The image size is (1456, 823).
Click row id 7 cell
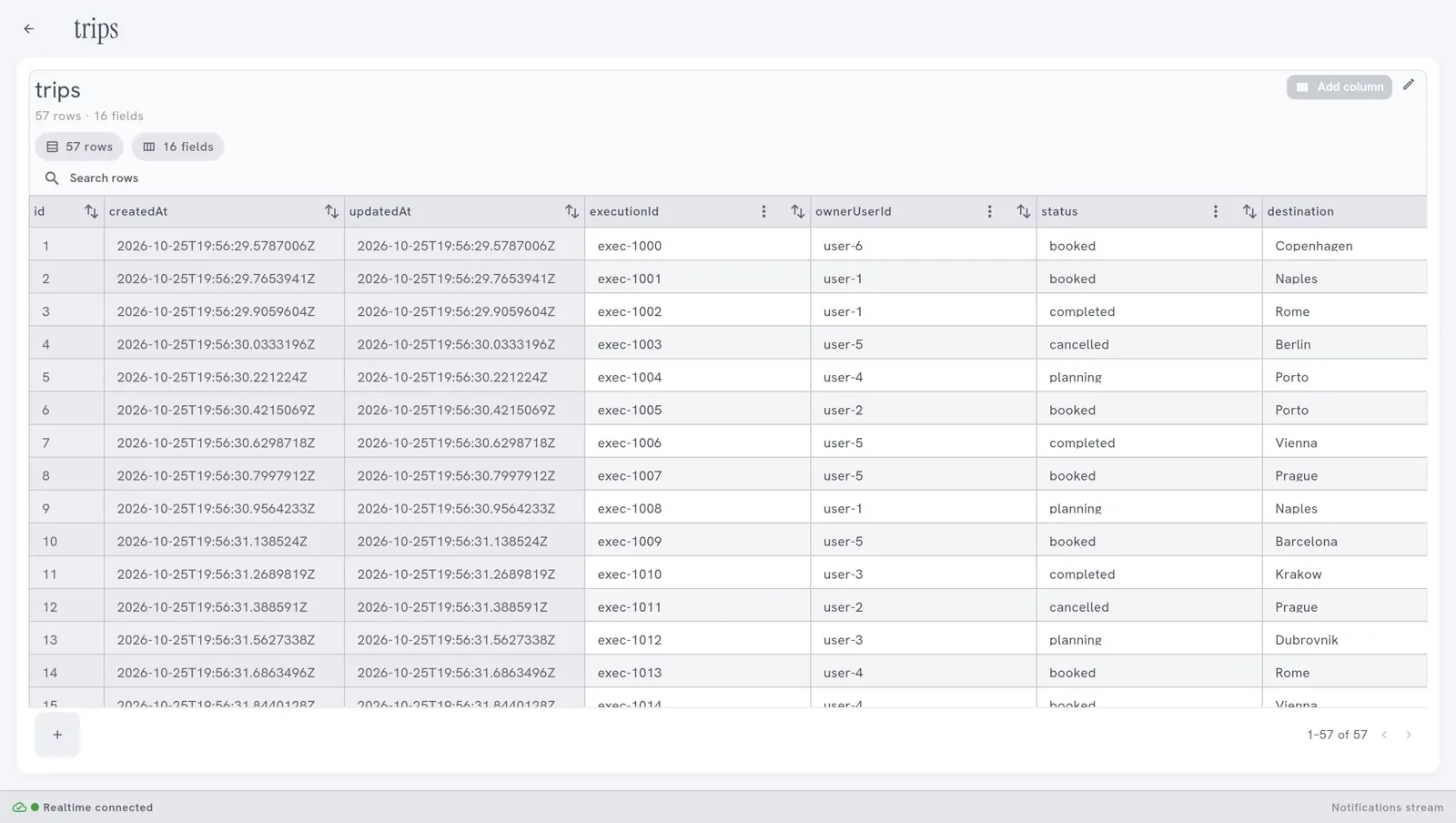click(x=66, y=442)
